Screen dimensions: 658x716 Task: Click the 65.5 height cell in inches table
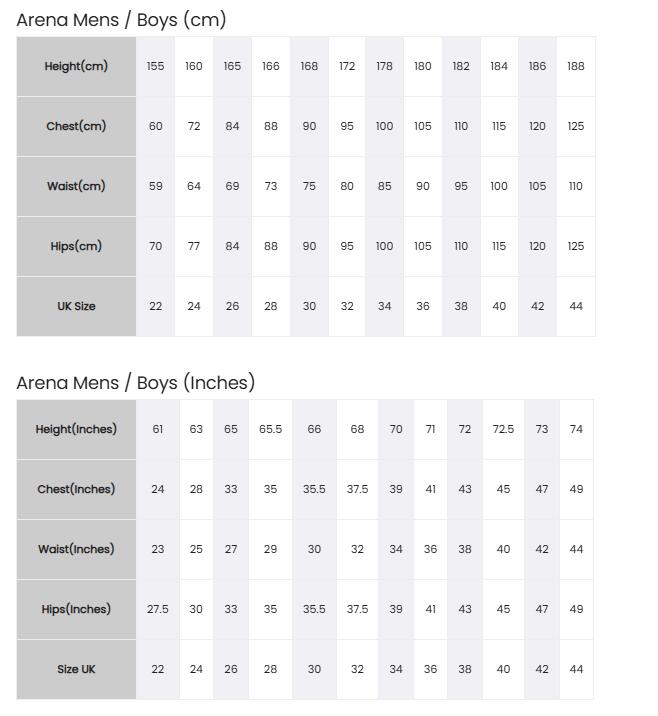270,430
